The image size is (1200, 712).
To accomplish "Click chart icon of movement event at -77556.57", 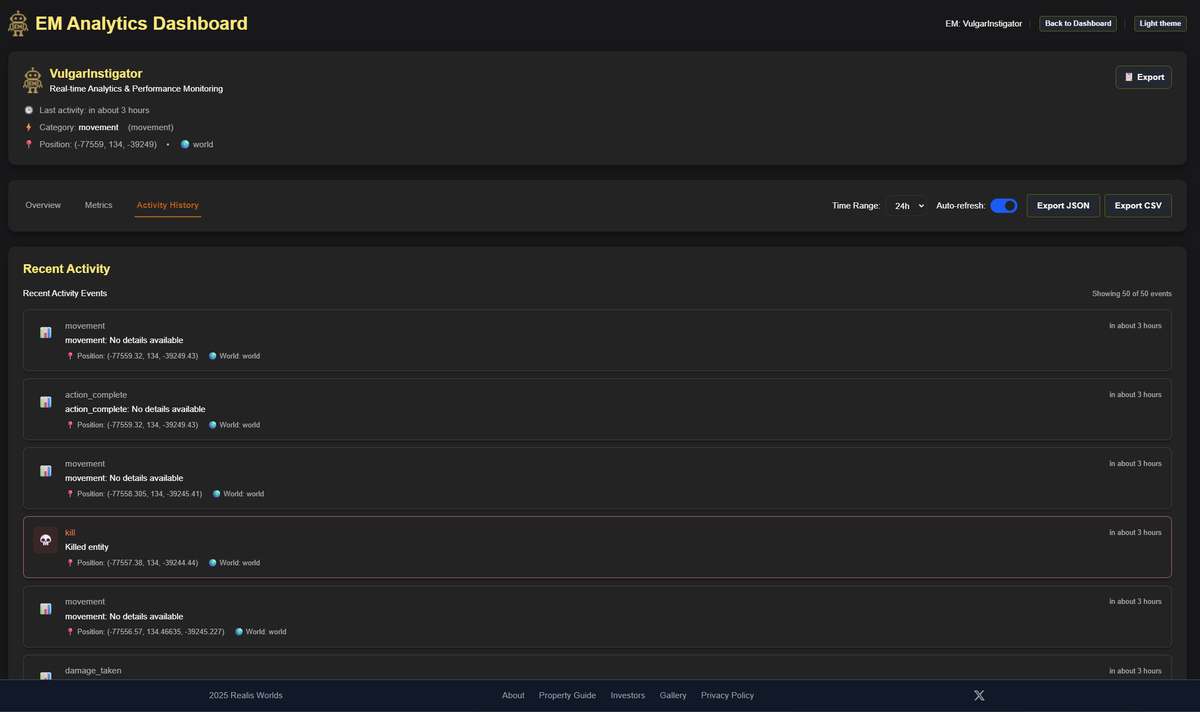I will [45, 609].
